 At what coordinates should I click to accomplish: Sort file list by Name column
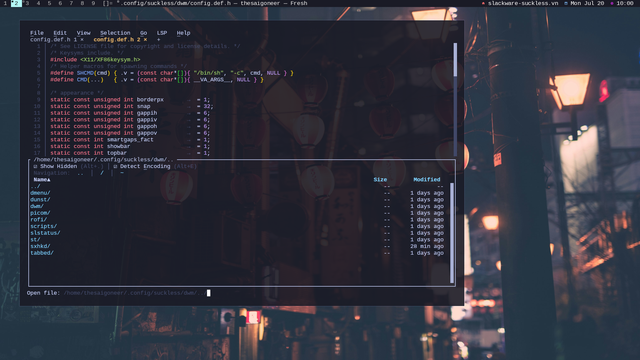coord(42,180)
